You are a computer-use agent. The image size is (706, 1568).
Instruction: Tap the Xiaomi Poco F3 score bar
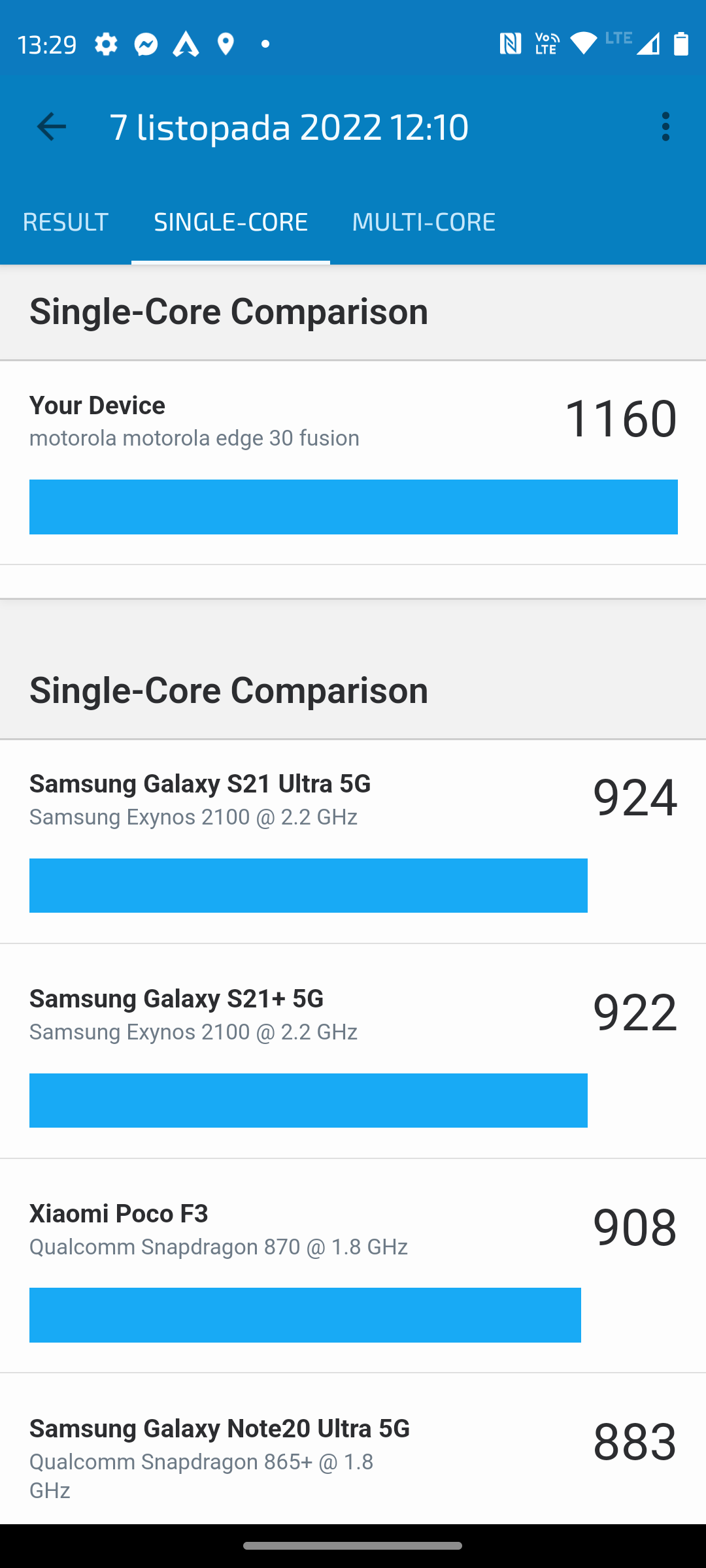click(305, 1315)
